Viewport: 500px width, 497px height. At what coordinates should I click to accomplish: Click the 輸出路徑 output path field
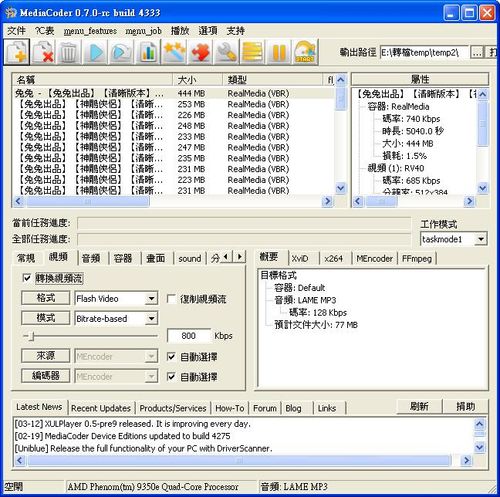click(x=424, y=53)
